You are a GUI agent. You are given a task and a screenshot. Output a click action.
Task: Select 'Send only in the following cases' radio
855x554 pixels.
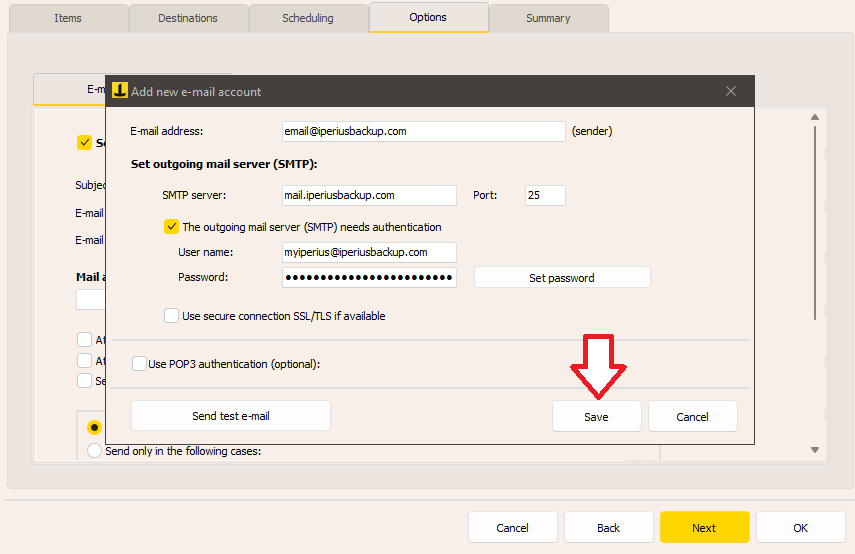[x=94, y=451]
